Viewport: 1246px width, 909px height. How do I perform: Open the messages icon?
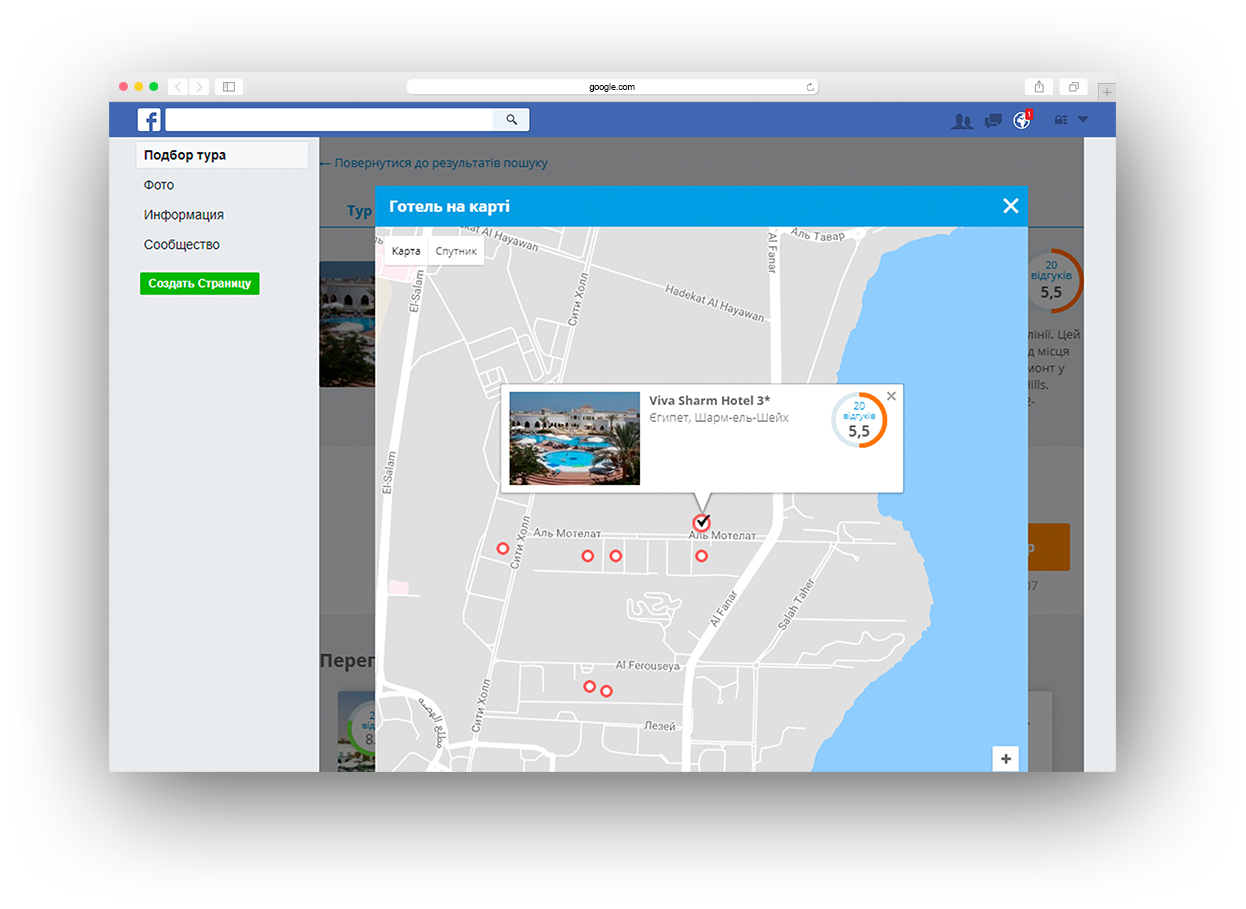tap(993, 121)
